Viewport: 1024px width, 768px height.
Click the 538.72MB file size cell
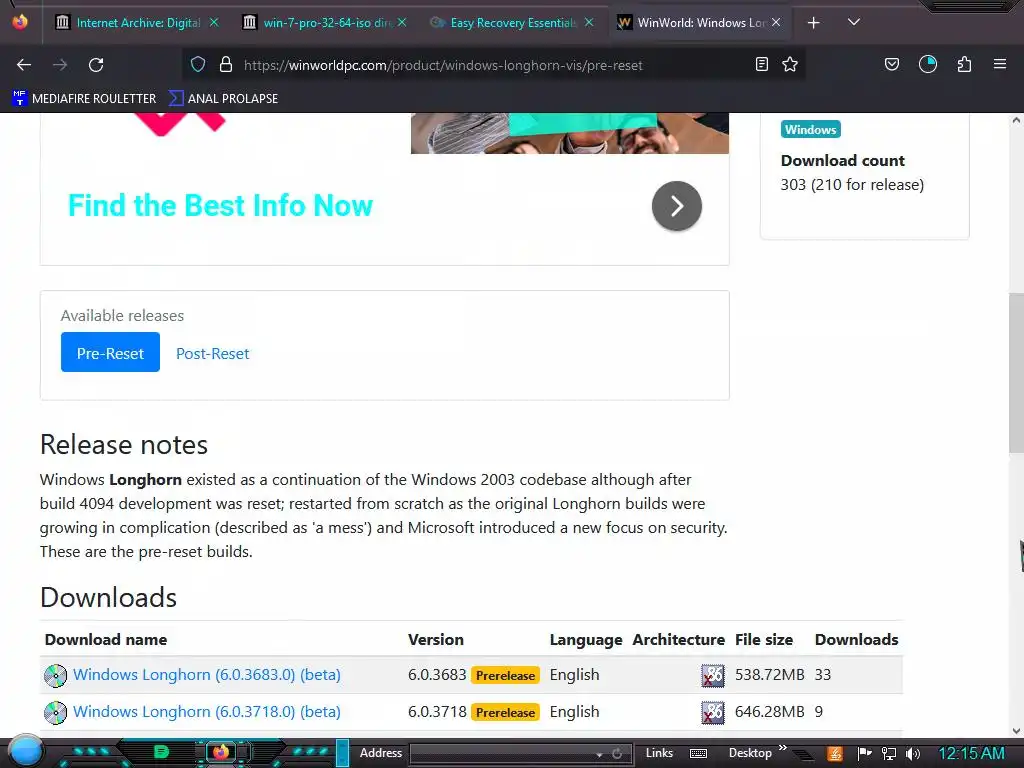click(769, 675)
